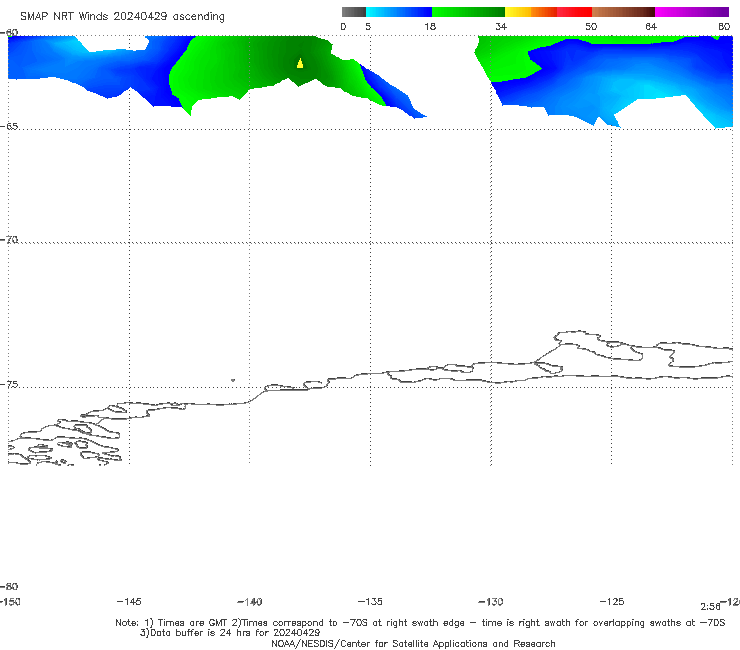The width and height of the screenshot is (740, 650).
Task: Click the latitude label -80
Action: [x=9, y=586]
